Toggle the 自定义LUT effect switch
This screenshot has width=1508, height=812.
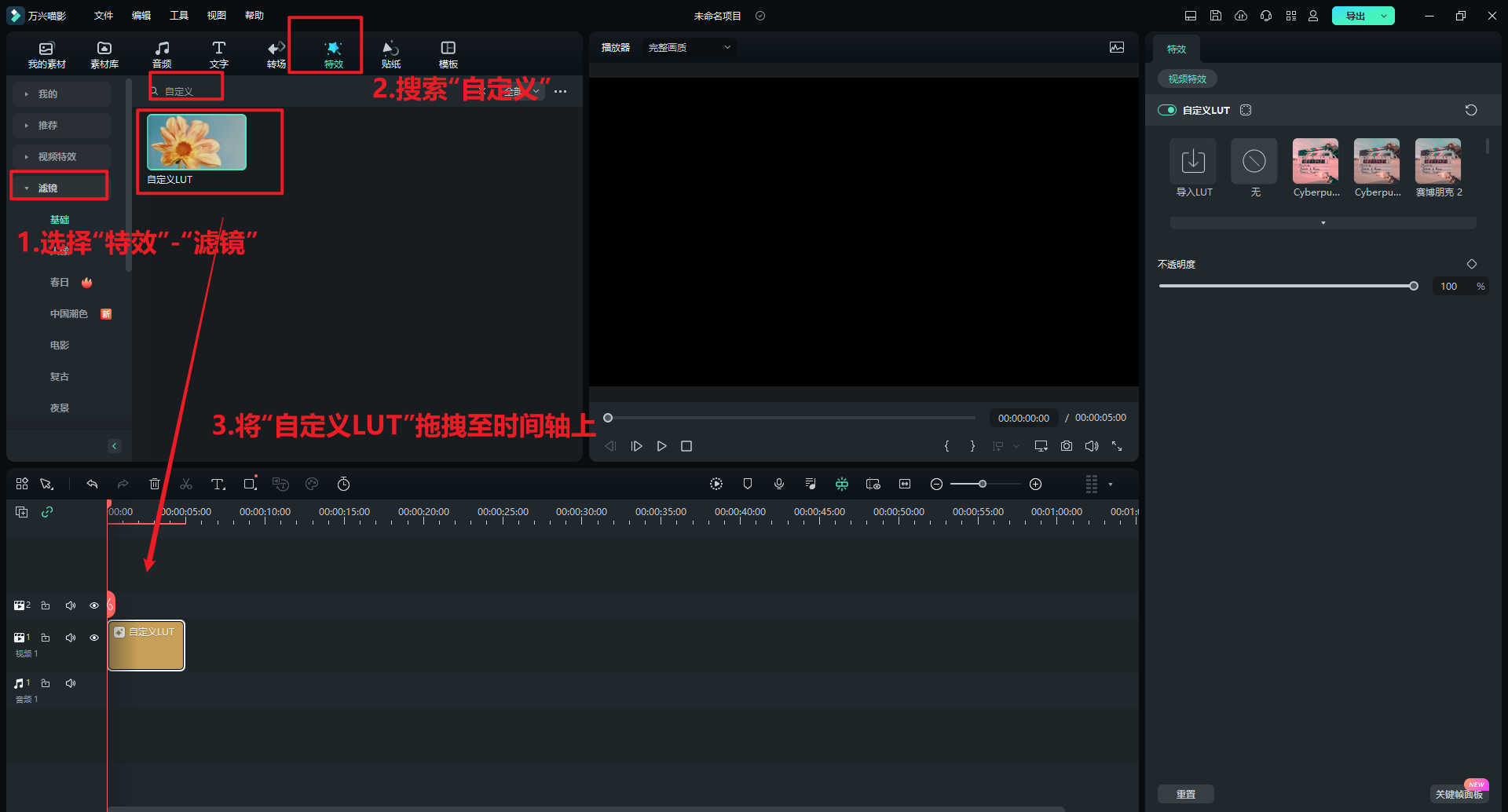[1167, 111]
